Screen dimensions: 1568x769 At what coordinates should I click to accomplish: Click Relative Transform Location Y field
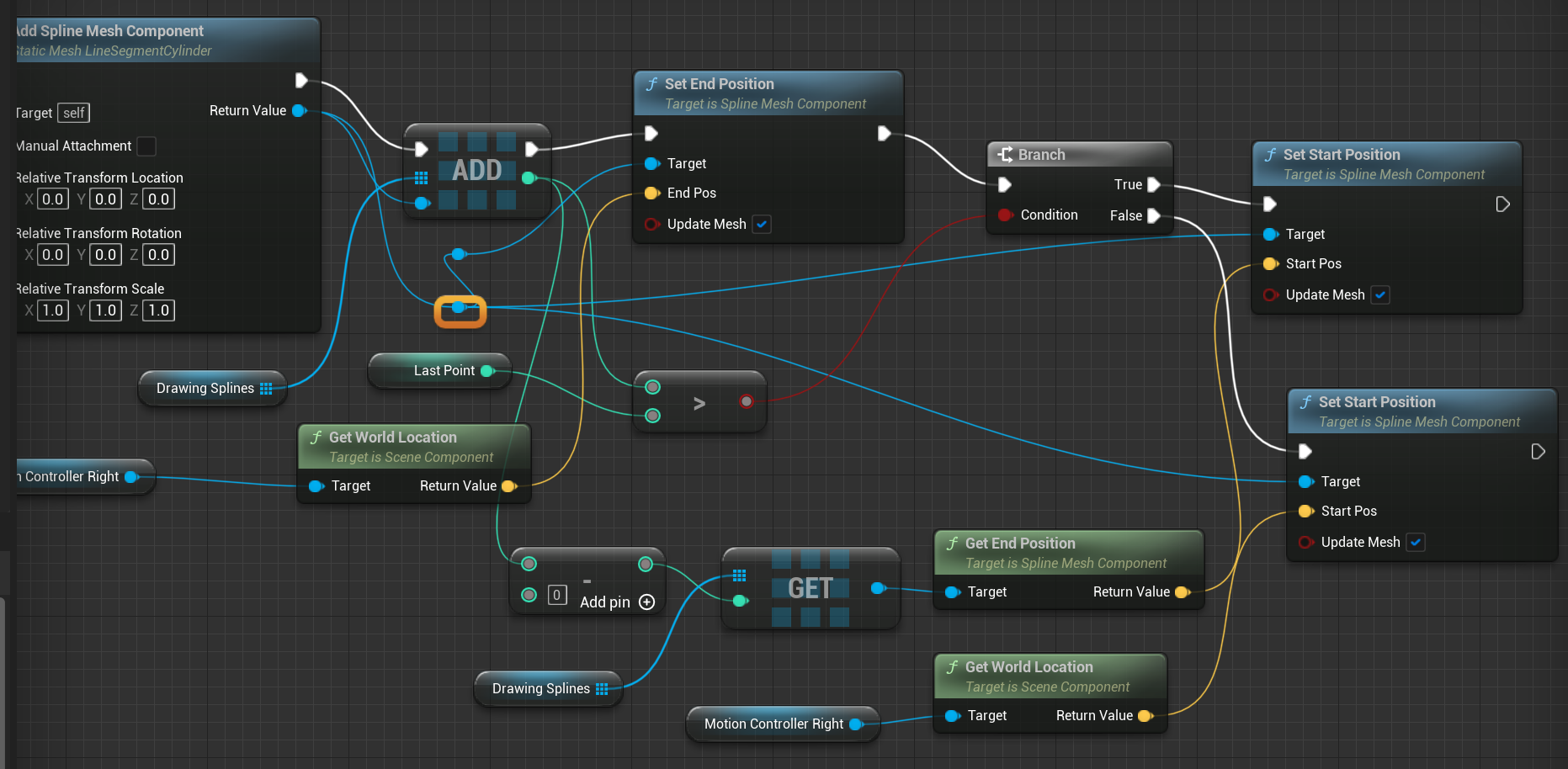point(106,199)
